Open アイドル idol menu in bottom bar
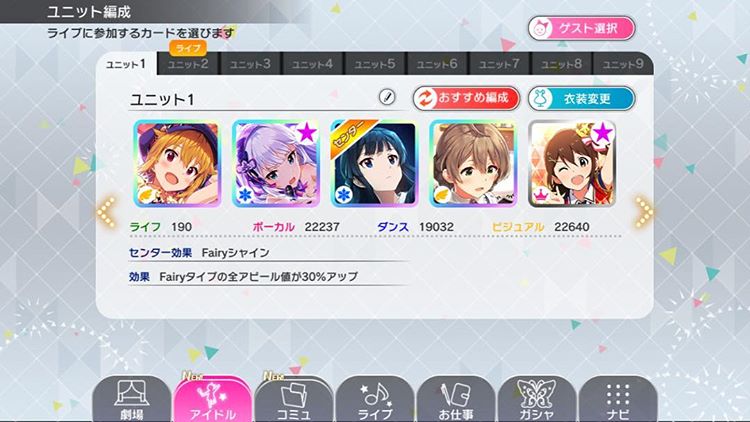 [212, 399]
